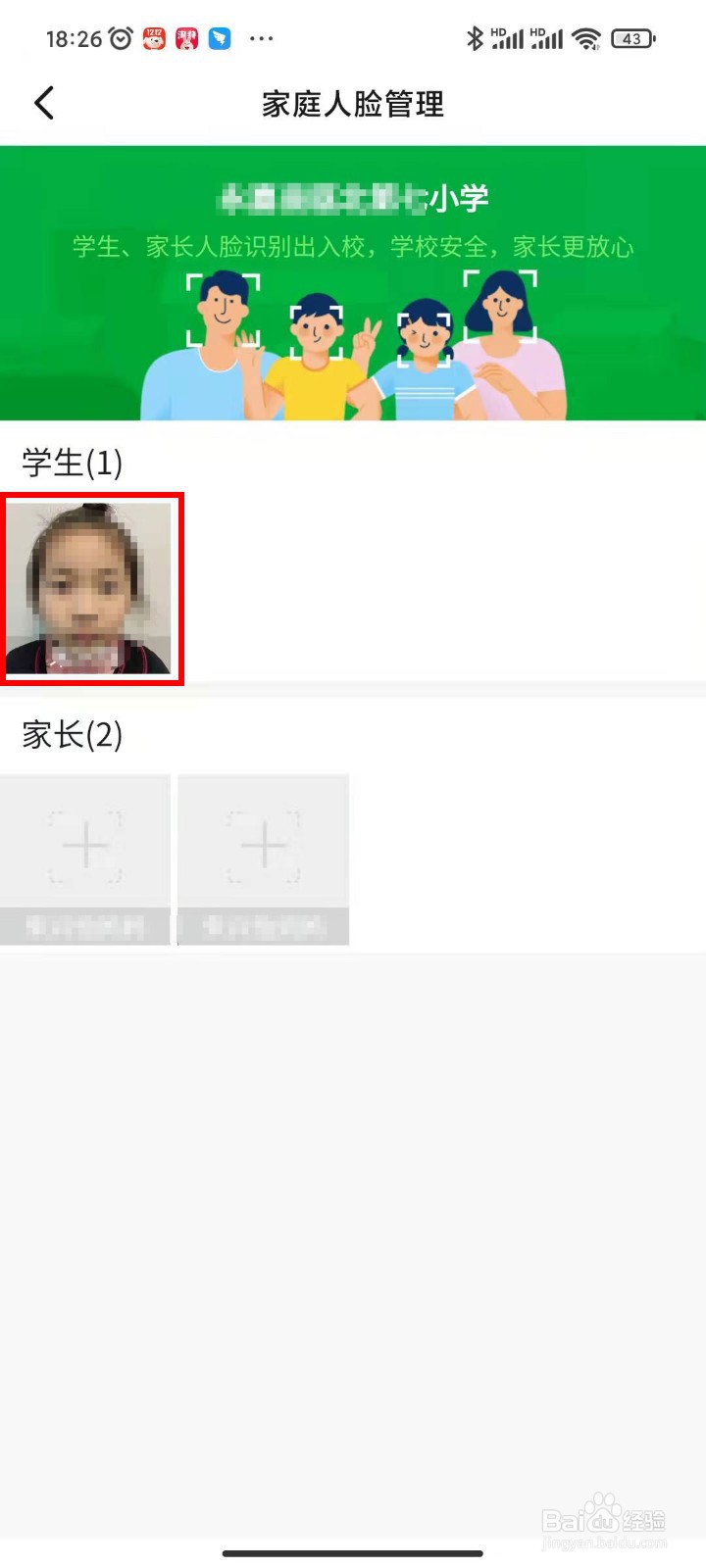Tap the alarm clock status icon
Screen dimensions: 706x1568
pyautogui.click(x=121, y=39)
